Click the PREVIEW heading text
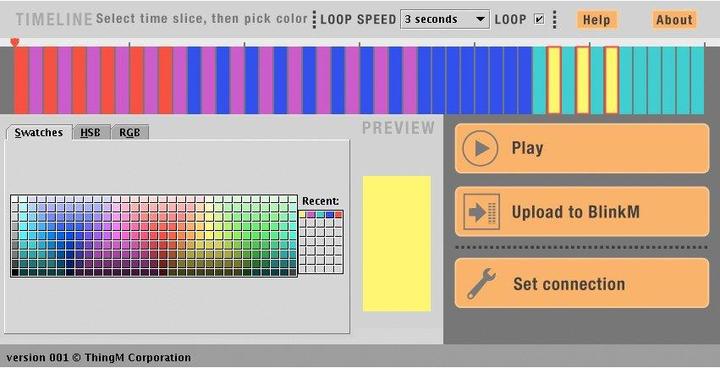The width and height of the screenshot is (720, 368). tap(398, 128)
